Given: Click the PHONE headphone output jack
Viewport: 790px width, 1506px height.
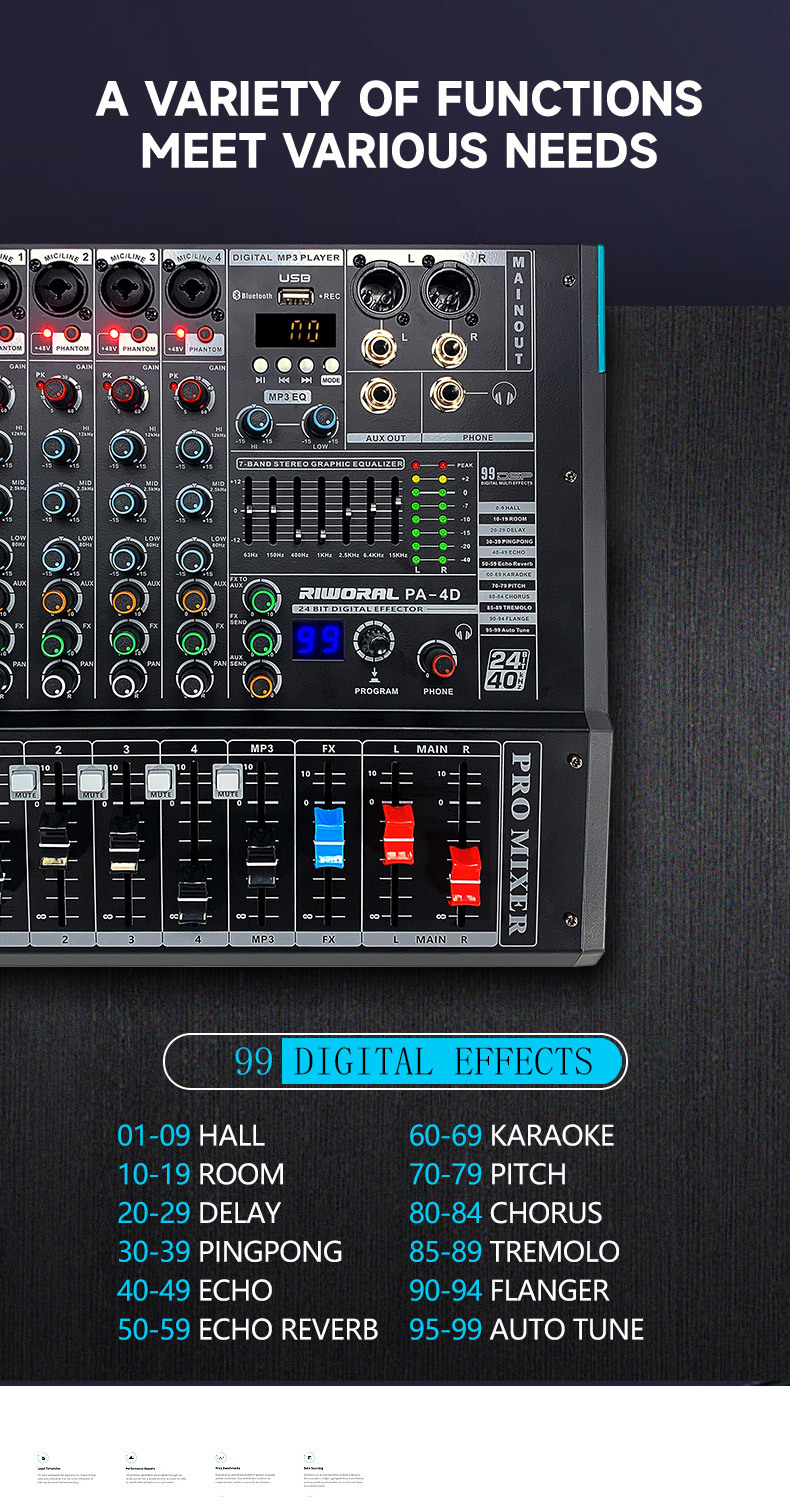Looking at the screenshot, I should pos(448,395).
